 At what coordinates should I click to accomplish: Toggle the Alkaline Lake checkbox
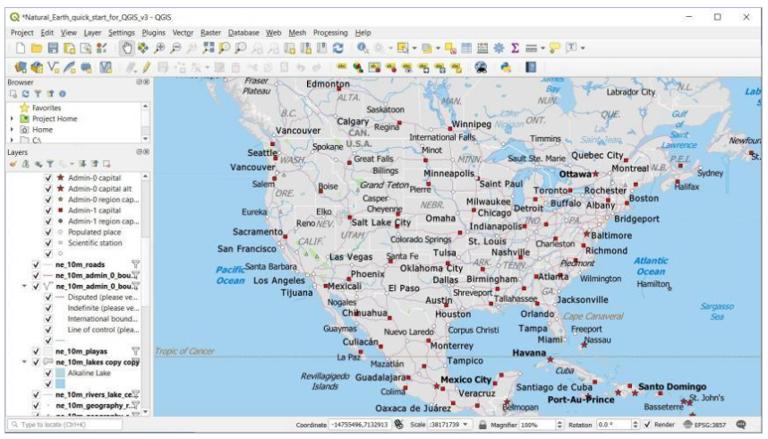pyautogui.click(x=48, y=373)
